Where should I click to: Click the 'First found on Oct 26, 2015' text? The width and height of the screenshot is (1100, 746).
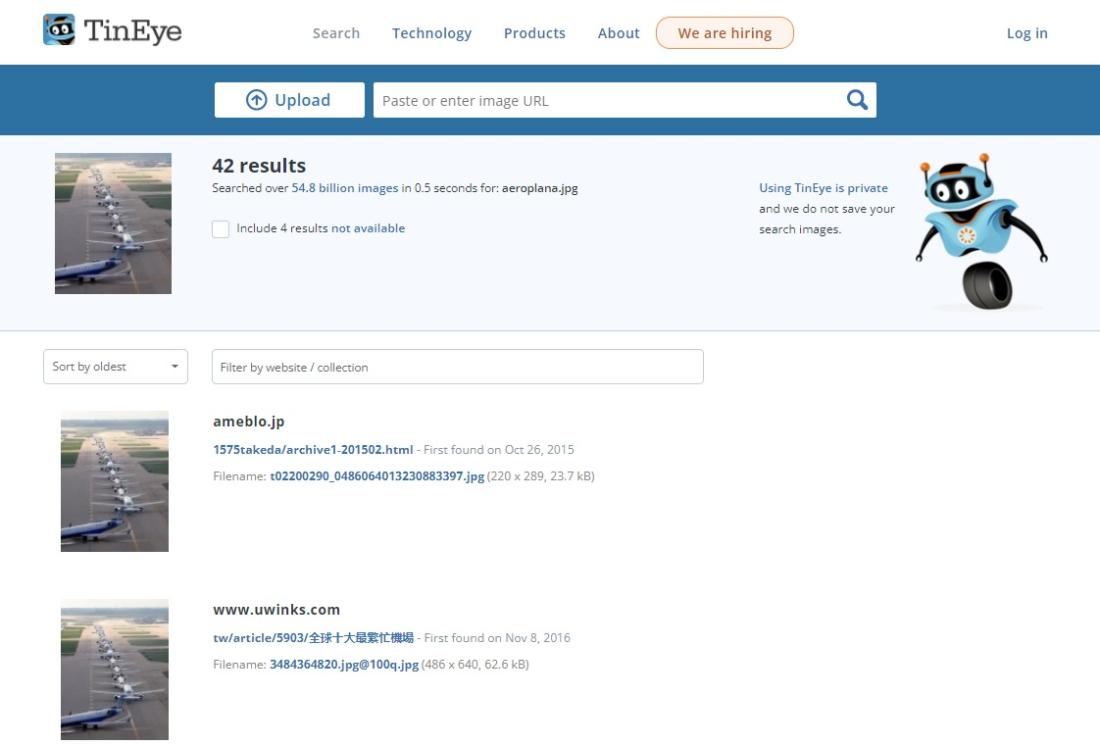coord(499,450)
